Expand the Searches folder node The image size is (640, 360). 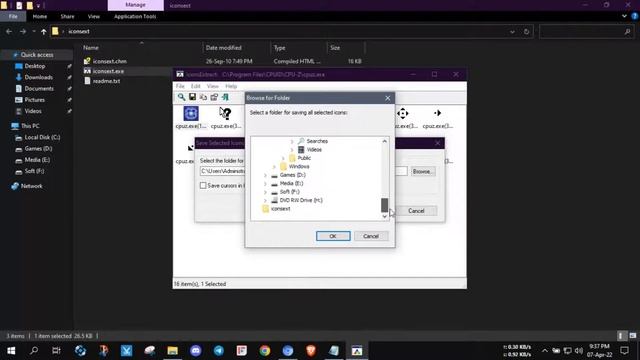[x=292, y=141]
